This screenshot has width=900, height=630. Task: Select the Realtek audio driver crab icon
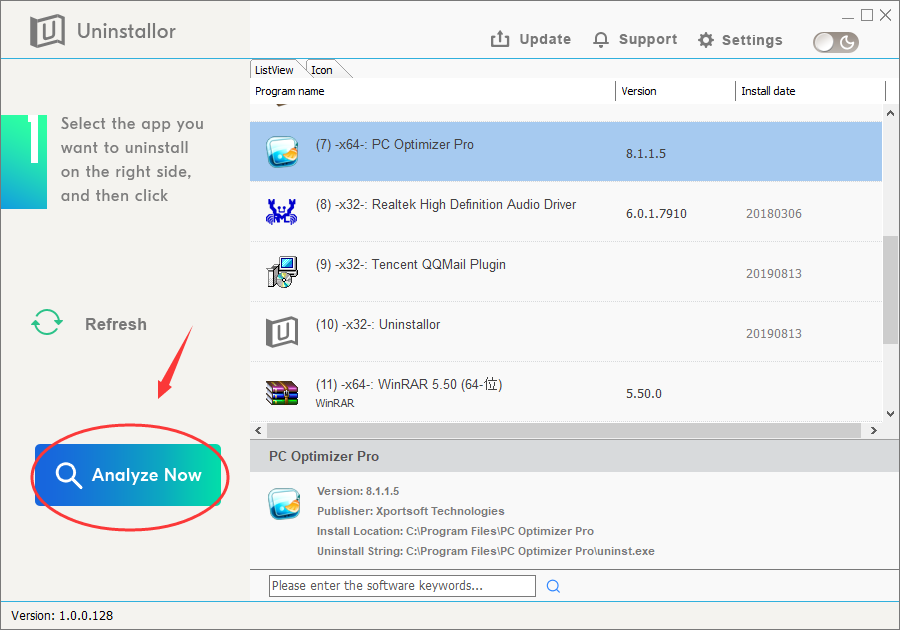[x=281, y=211]
